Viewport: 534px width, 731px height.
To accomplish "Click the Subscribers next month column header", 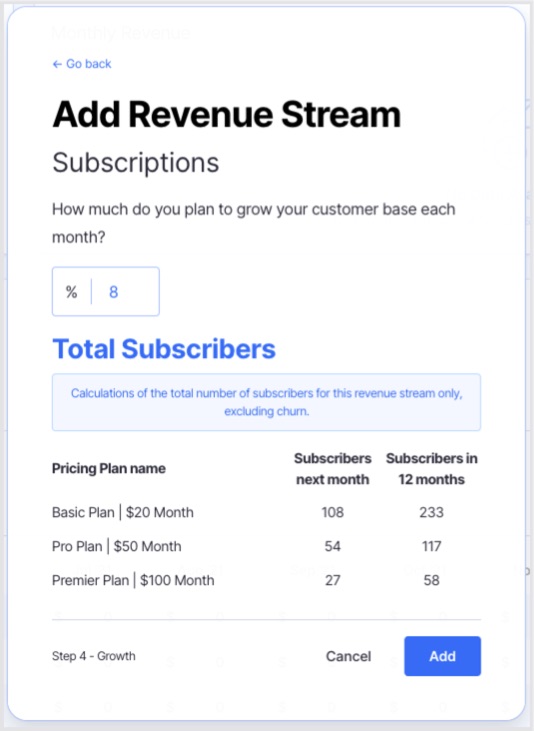I will (x=333, y=469).
